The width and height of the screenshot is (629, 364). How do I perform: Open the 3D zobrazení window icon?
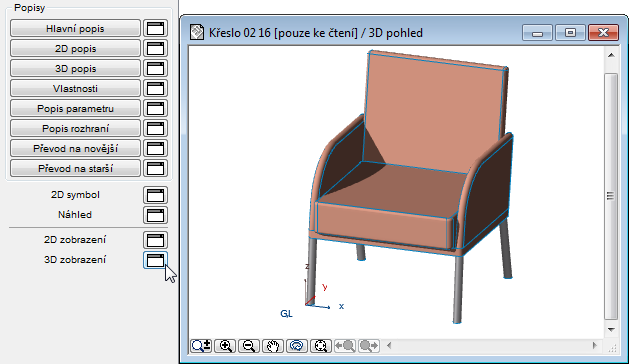155,260
